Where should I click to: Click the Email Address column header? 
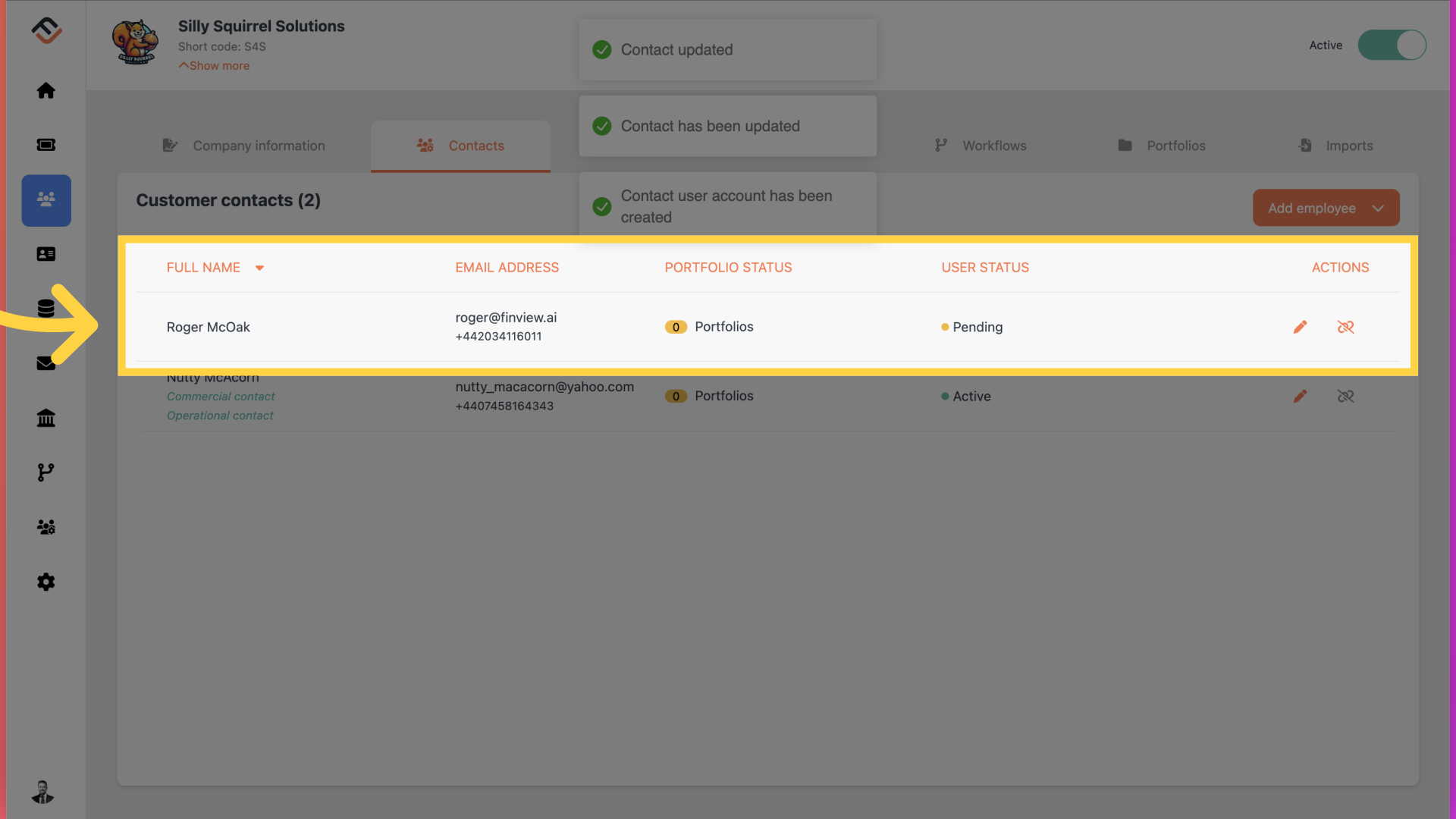pyautogui.click(x=507, y=268)
